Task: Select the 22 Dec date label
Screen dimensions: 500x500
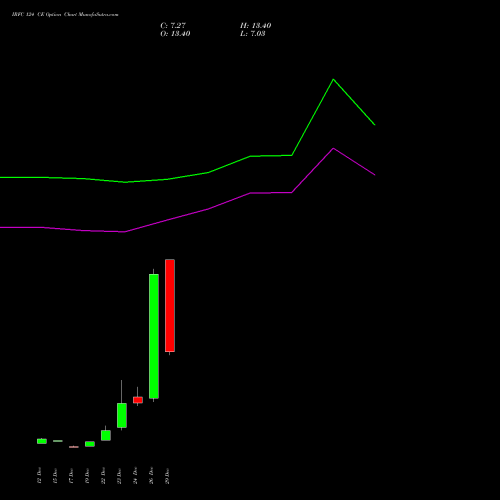Action: click(103, 476)
